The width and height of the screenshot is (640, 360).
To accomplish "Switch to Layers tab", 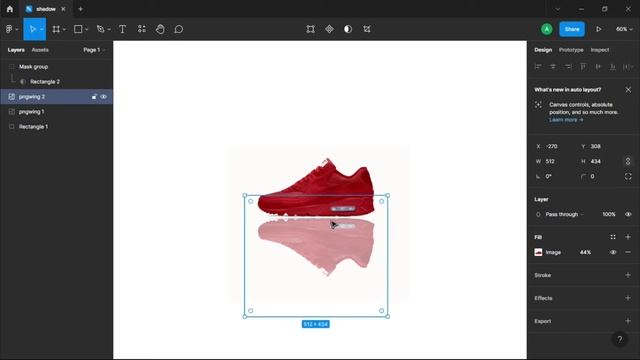I will click(16, 50).
